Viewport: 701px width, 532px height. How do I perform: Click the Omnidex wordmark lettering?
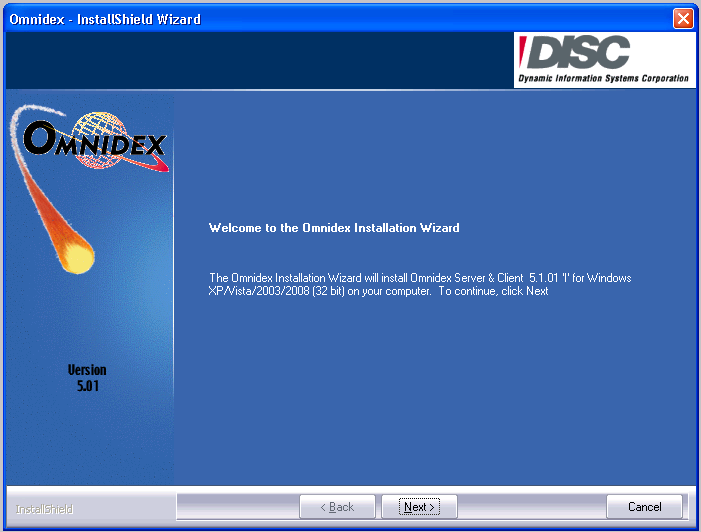point(95,145)
